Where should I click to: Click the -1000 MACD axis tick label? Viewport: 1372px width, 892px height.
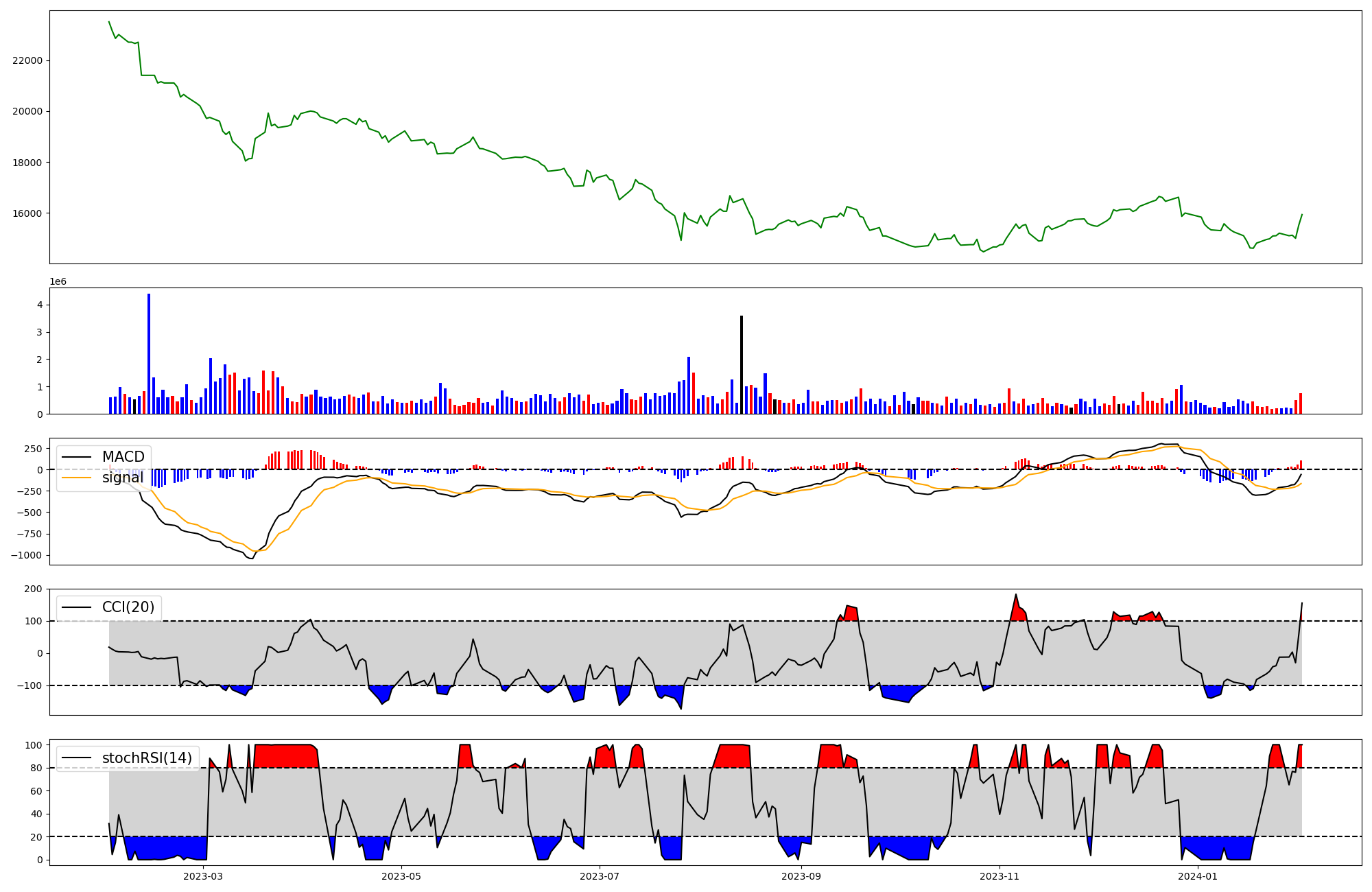(25, 555)
